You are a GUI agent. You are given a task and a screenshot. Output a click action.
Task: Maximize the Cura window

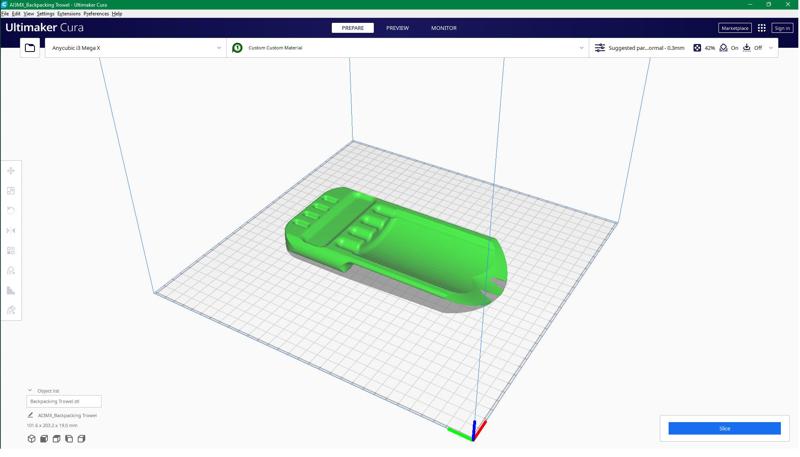tap(769, 5)
